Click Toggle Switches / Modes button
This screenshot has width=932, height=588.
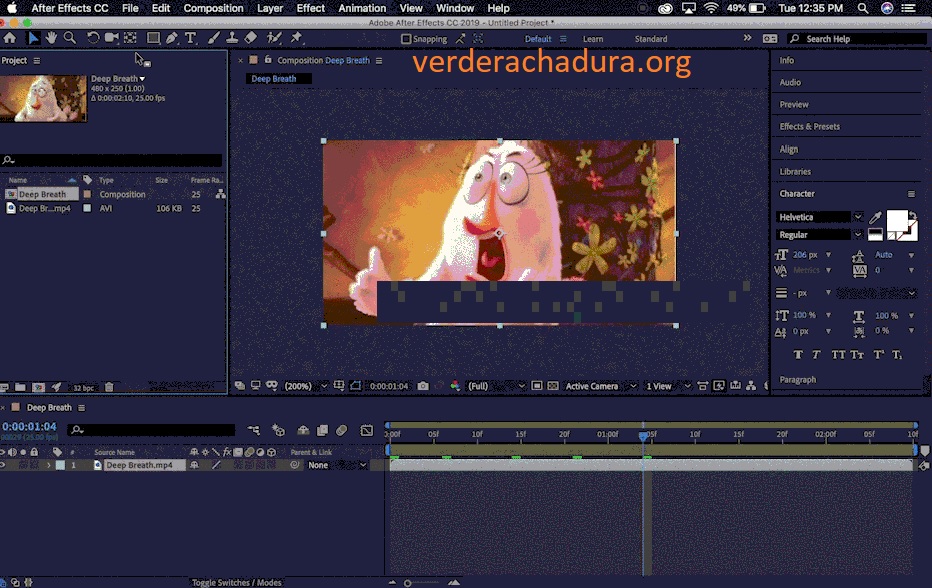(237, 583)
